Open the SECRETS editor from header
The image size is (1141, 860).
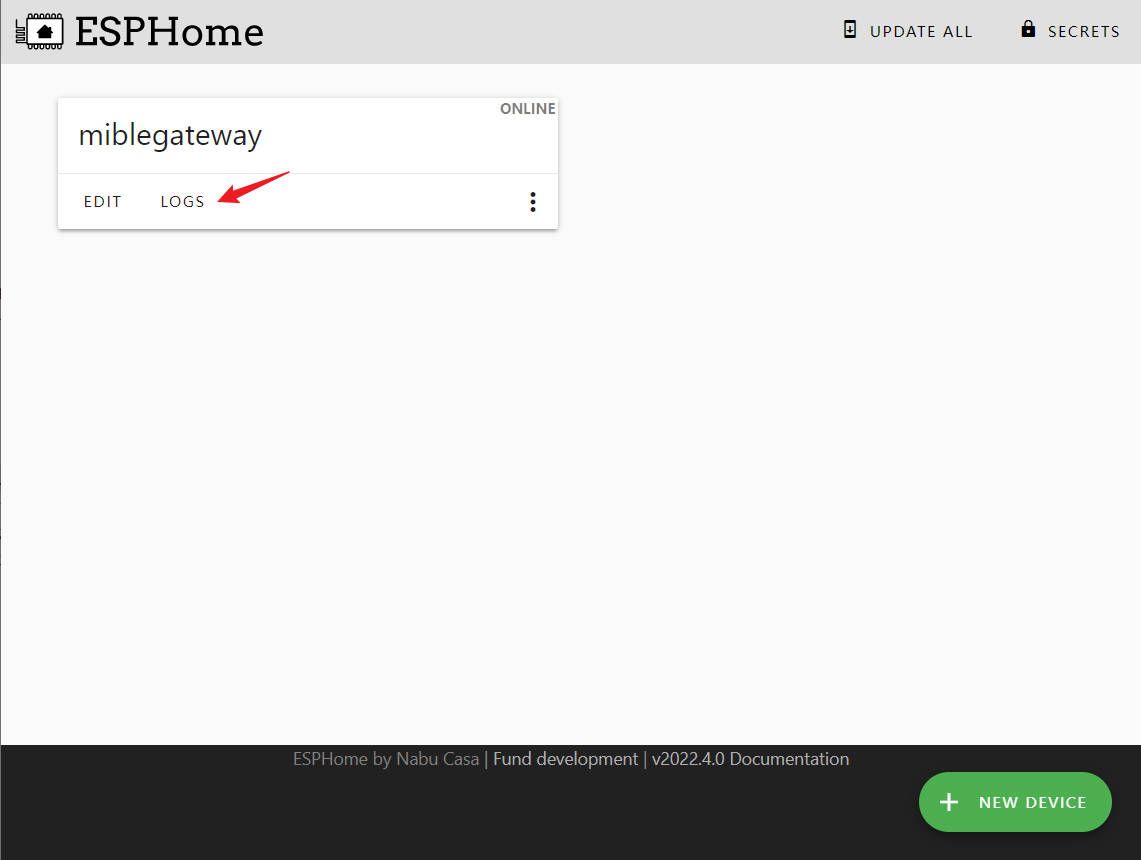(1070, 31)
